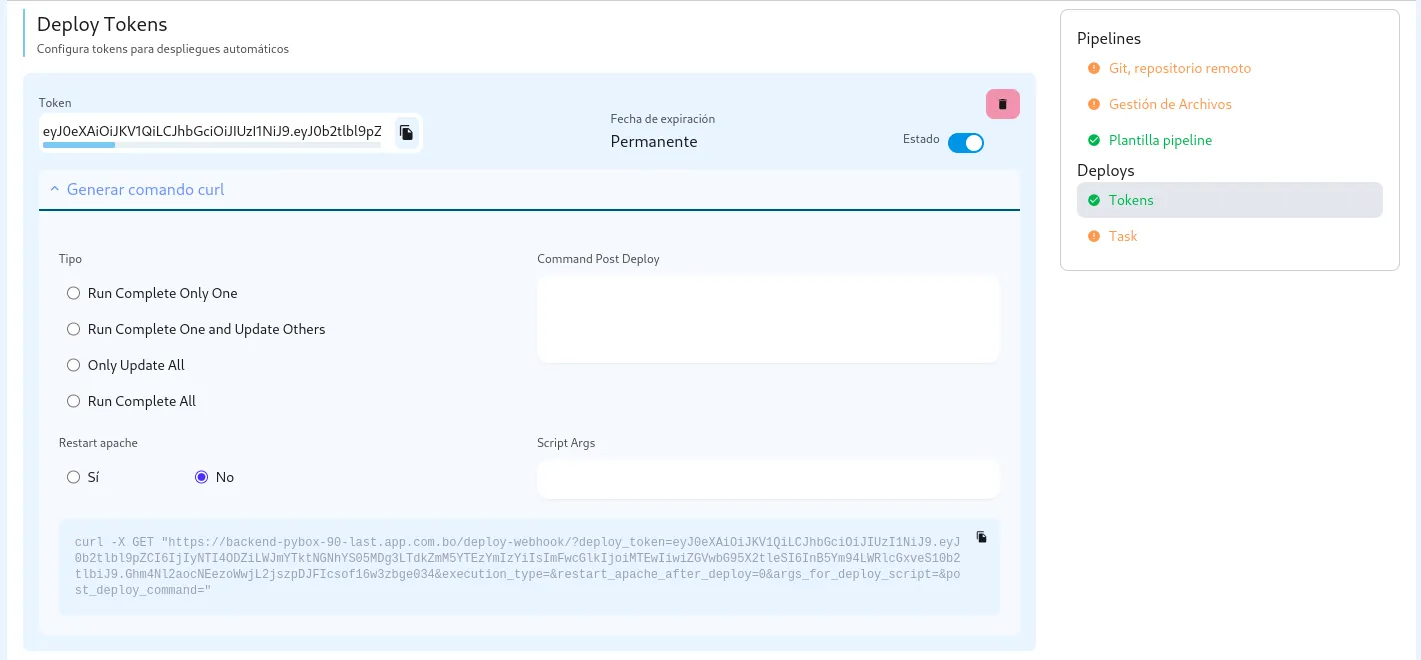The image size is (1421, 660).
Task: Select the Run Complete Only One option
Action: pyautogui.click(x=73, y=293)
